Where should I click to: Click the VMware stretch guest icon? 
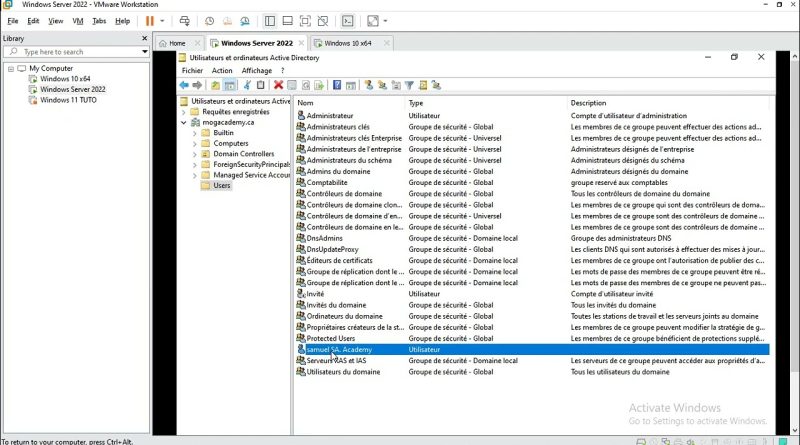point(373,21)
